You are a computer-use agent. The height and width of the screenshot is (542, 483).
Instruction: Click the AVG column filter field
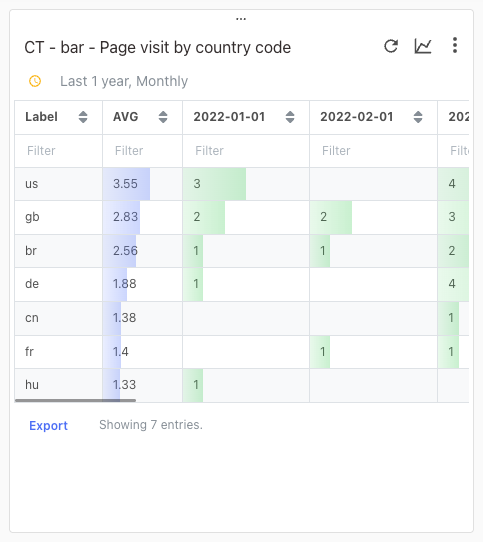(x=142, y=151)
